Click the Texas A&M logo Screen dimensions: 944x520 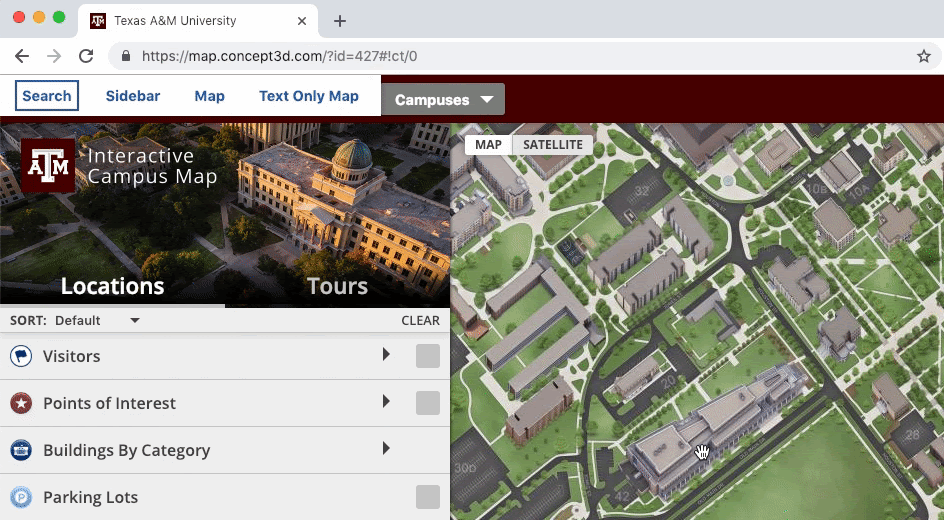point(48,165)
